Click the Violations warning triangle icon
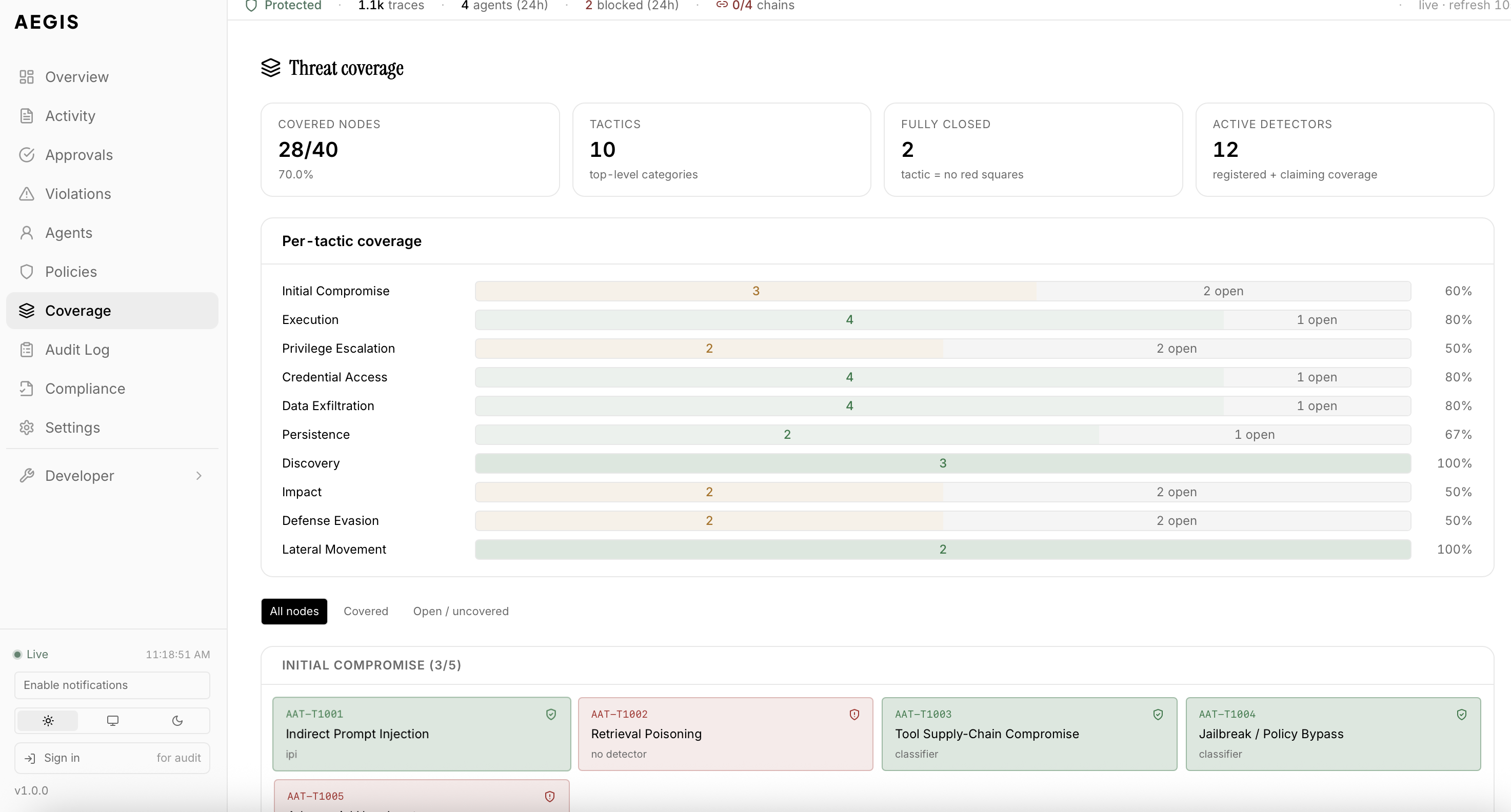 [26, 194]
